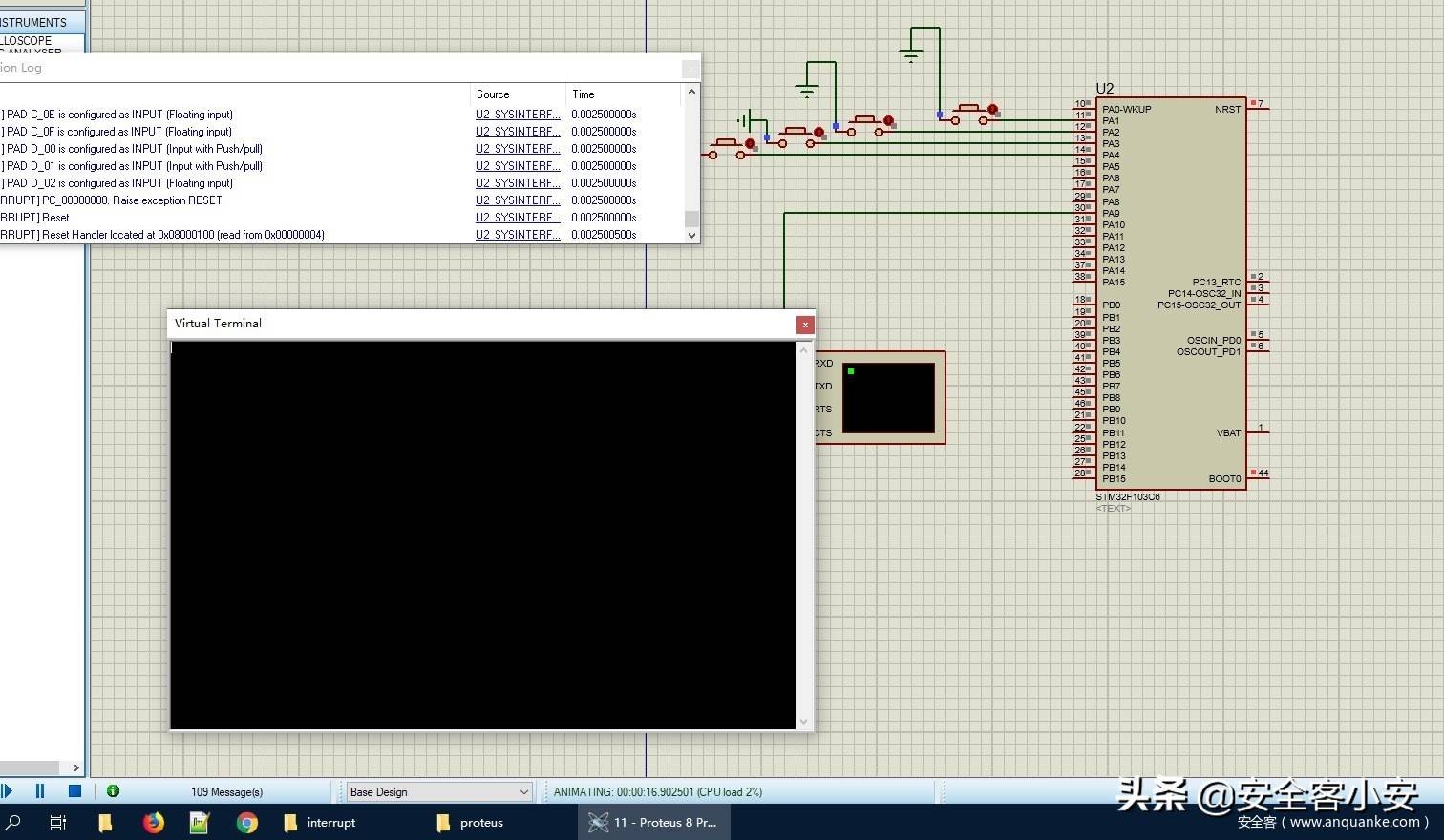Open Windows Task View
Screen dimensions: 1444x840
tap(57, 822)
